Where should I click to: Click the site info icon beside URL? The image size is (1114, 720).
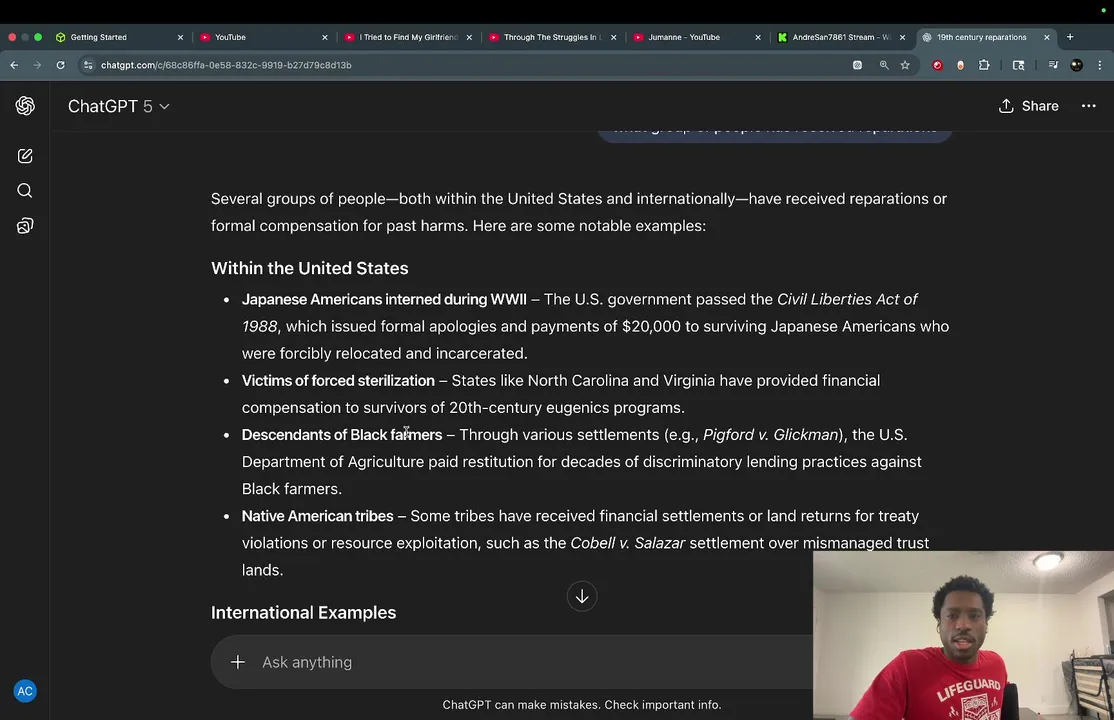click(x=88, y=65)
